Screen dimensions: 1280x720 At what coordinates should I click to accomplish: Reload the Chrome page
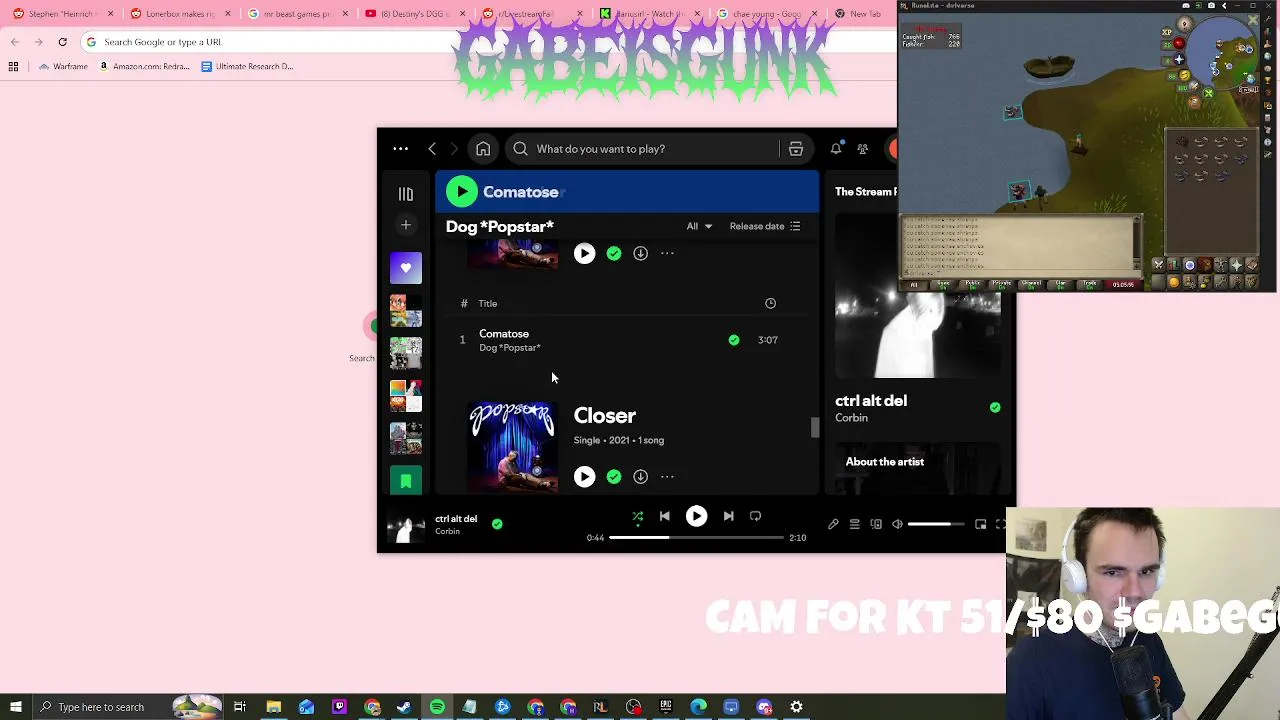tap(62, 42)
